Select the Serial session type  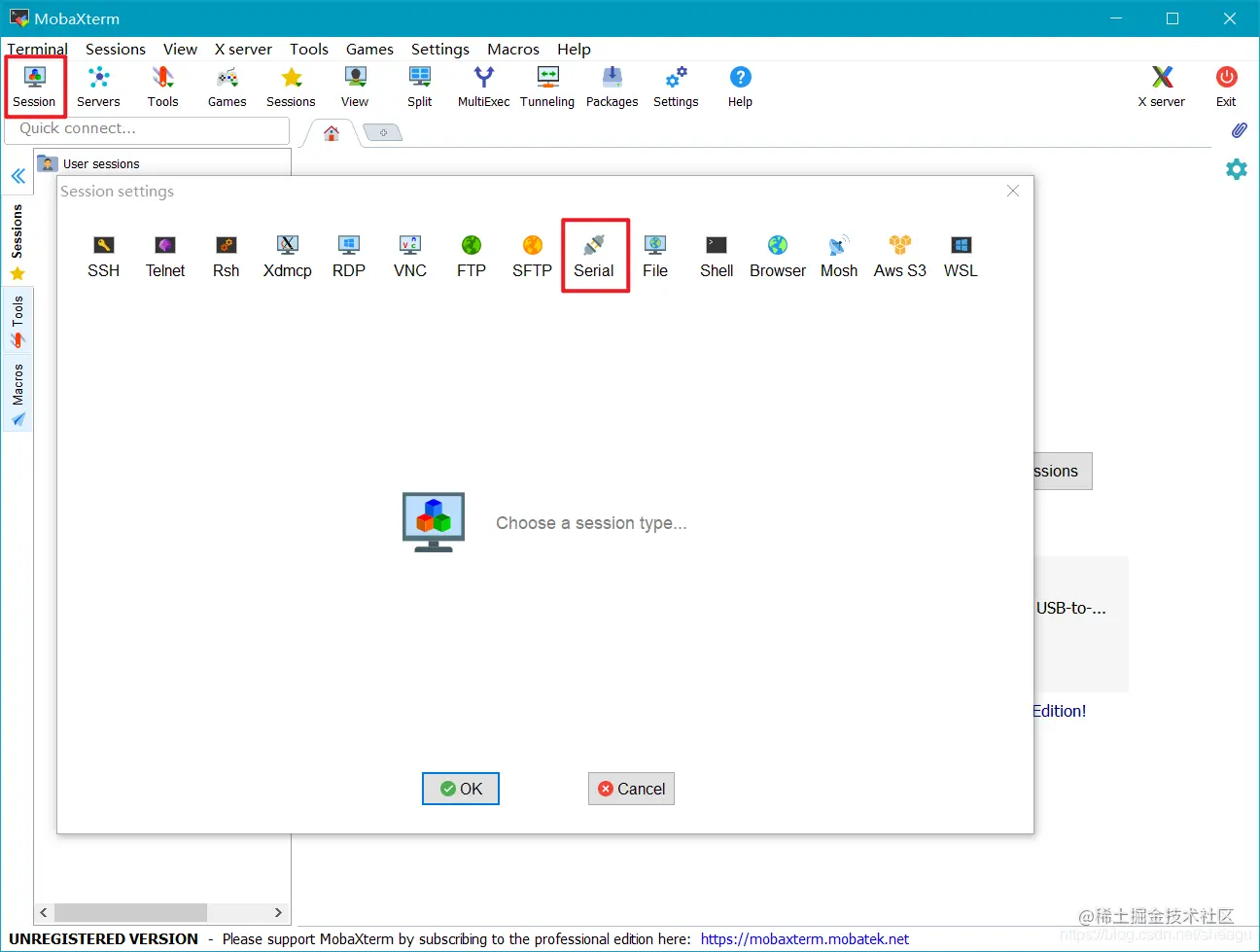coord(594,257)
